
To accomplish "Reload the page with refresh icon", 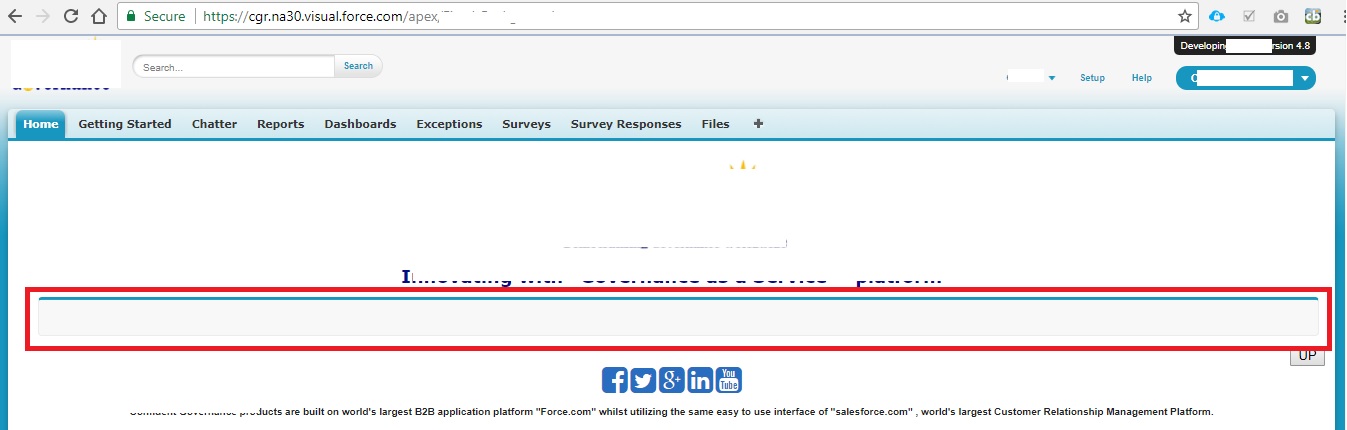I will point(71,16).
